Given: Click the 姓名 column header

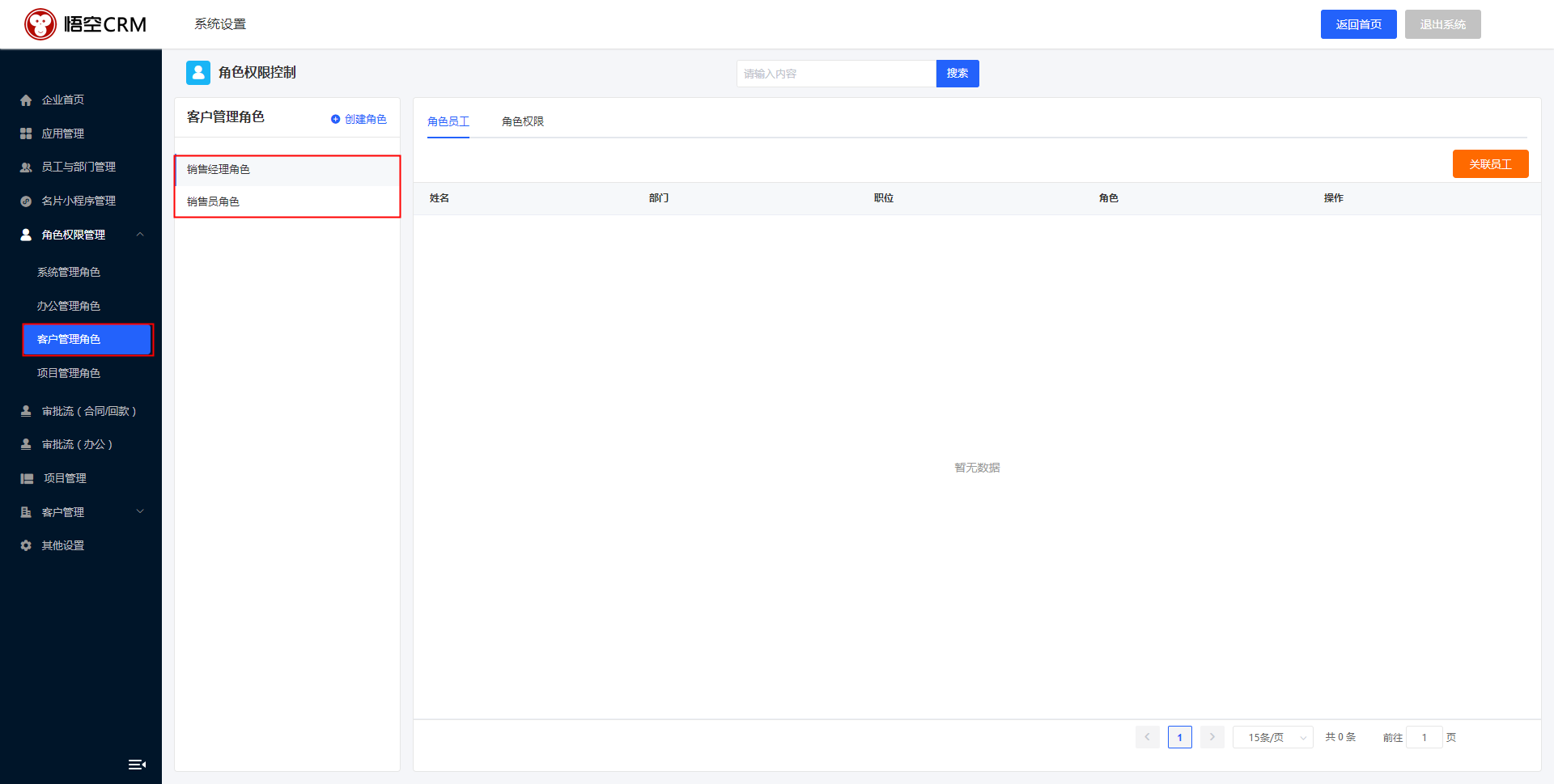Looking at the screenshot, I should tap(439, 198).
